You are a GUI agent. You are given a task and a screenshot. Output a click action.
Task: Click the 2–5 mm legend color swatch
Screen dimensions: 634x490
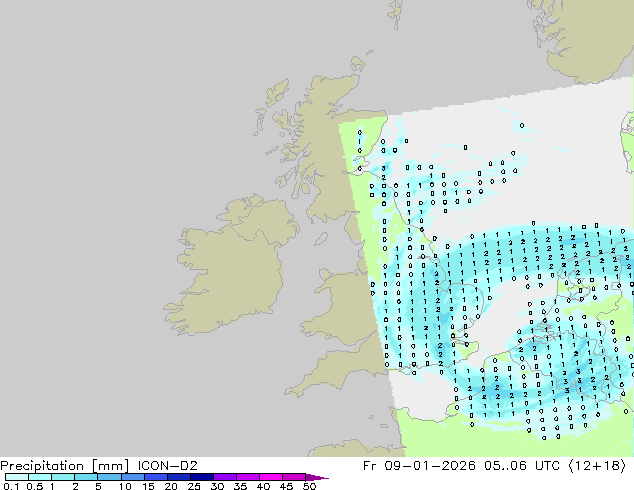point(86,477)
